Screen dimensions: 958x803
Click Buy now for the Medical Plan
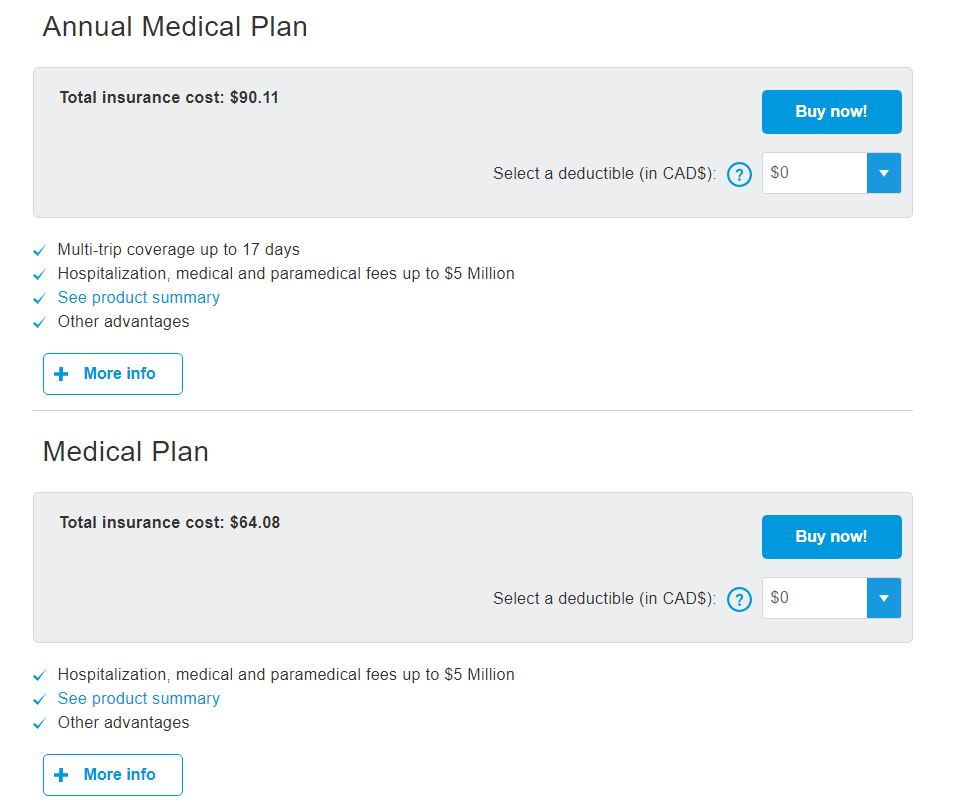point(831,536)
